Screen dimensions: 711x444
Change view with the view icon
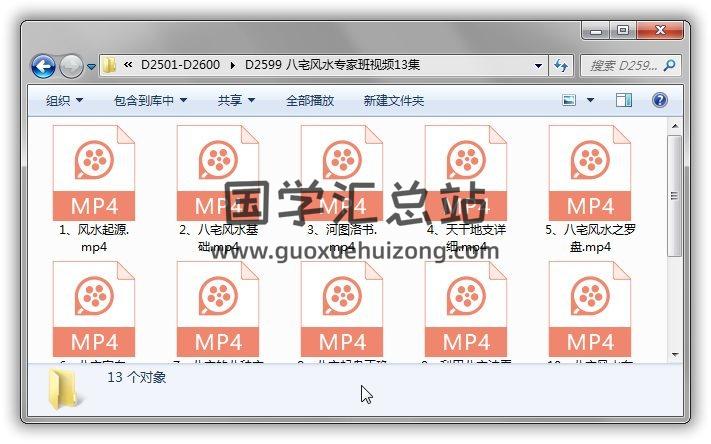[569, 100]
